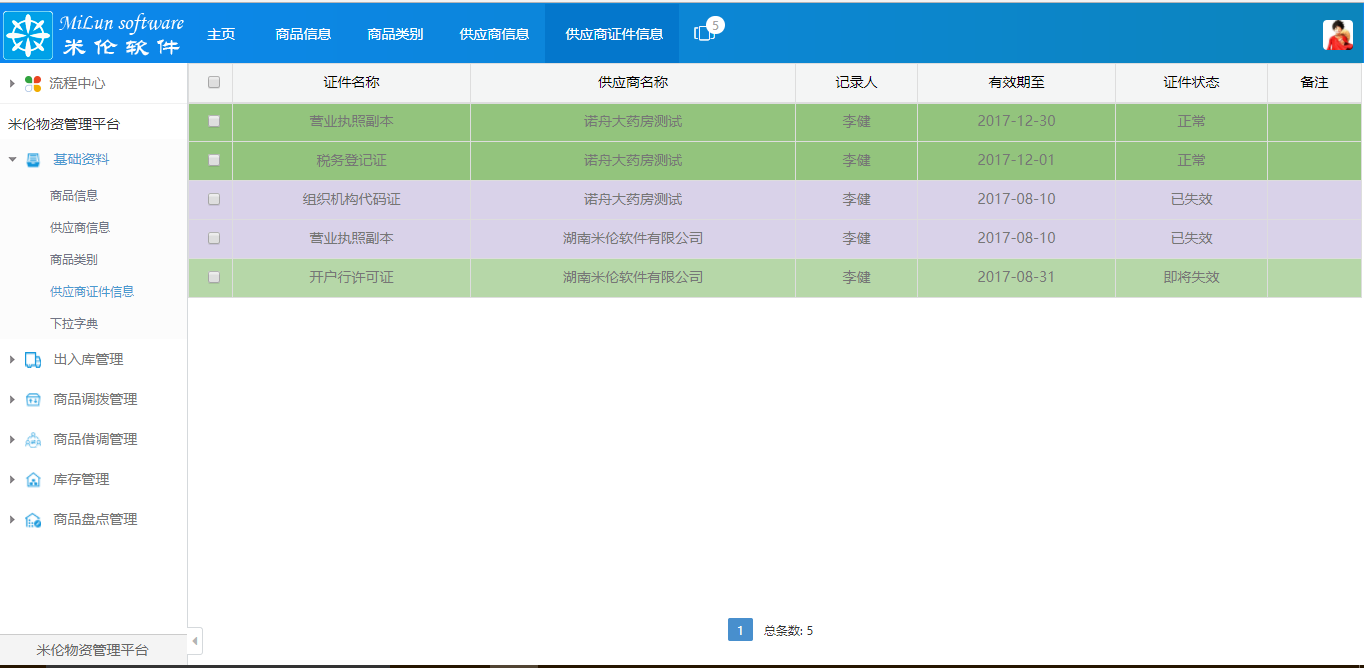Click the 商品借调管理 icon
Screen dimensions: 1364x668
[x=30, y=438]
